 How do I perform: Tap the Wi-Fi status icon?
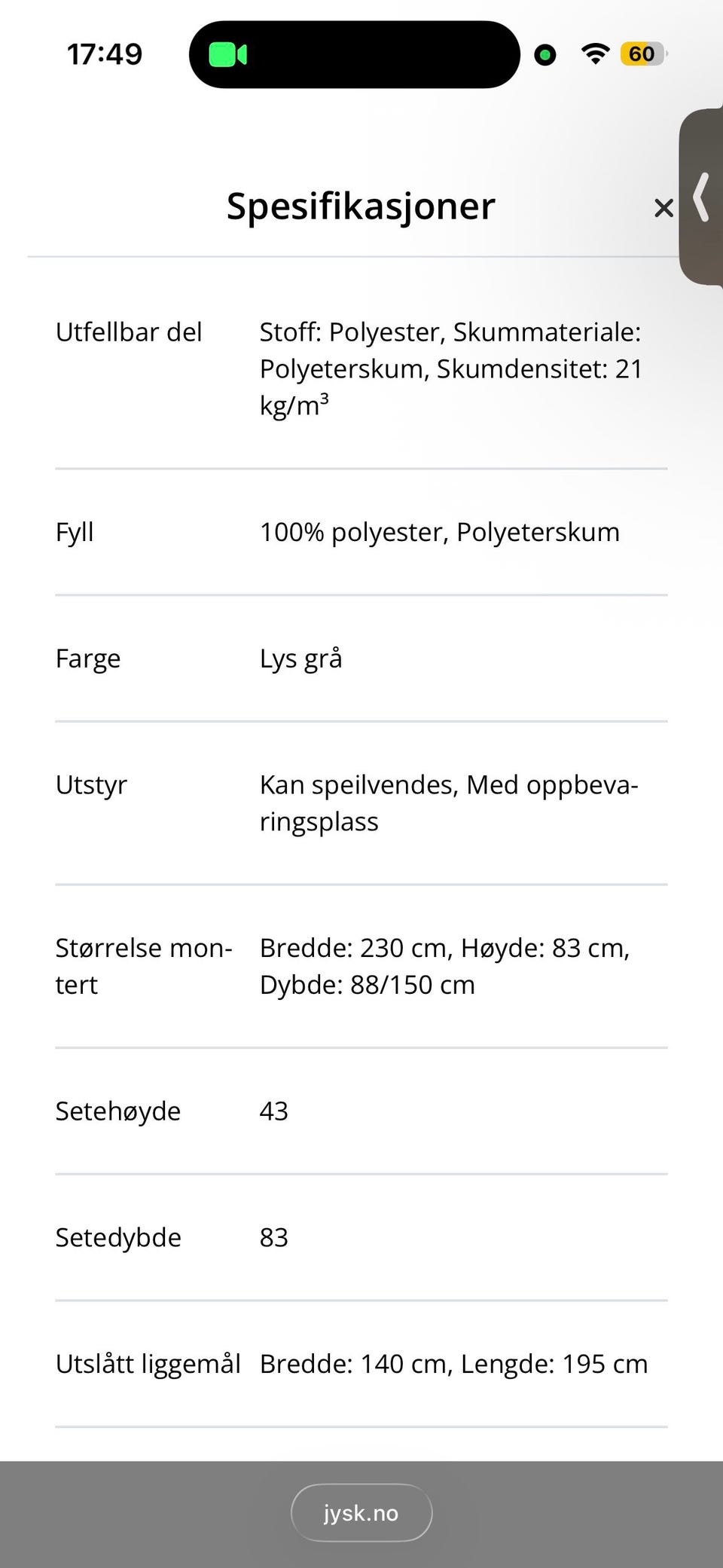pos(595,54)
